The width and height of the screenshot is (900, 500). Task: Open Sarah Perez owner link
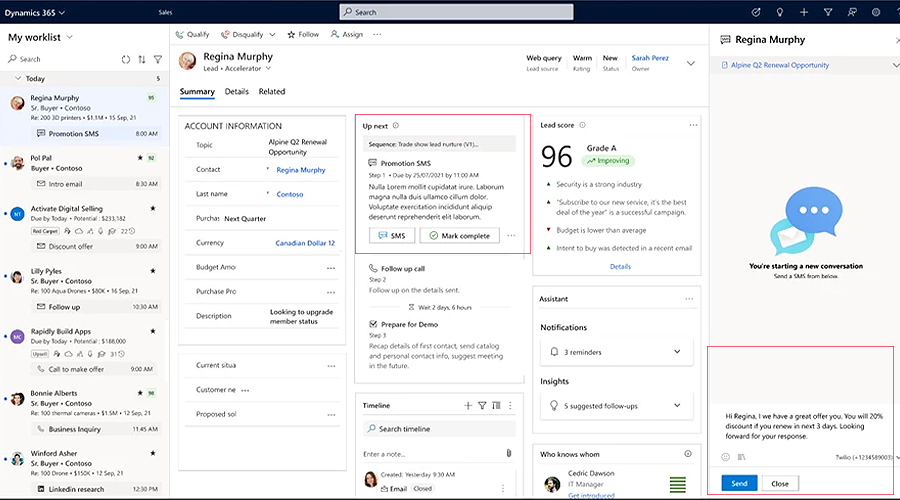point(650,58)
